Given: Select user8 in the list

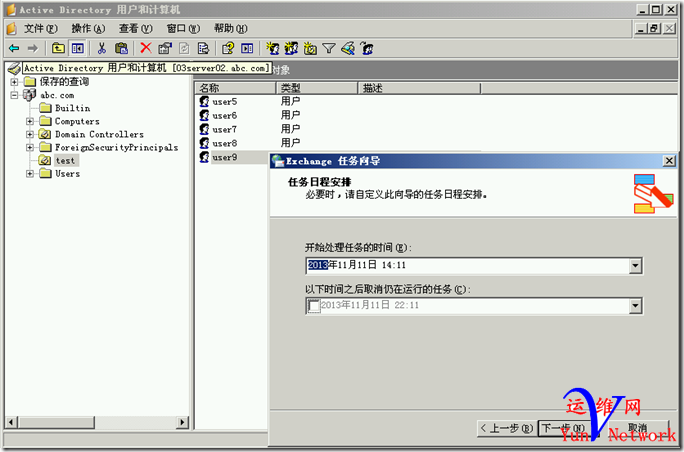Looking at the screenshot, I should point(225,144).
